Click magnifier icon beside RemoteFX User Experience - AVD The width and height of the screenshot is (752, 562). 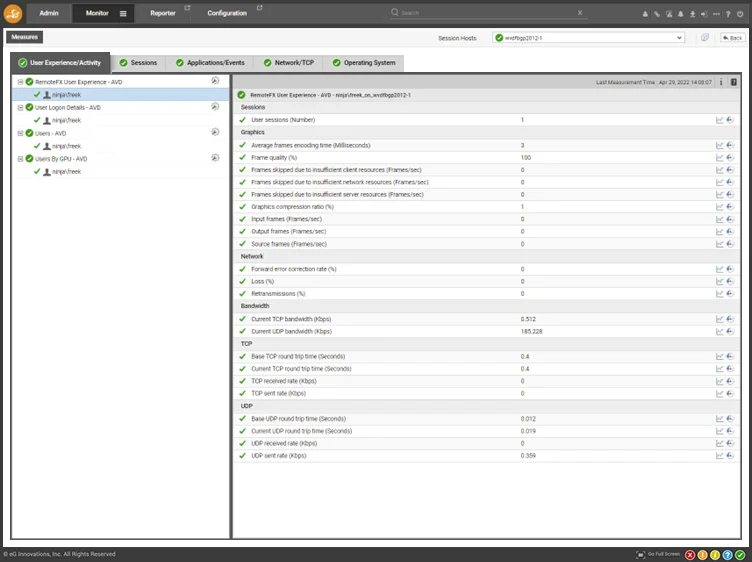point(215,81)
